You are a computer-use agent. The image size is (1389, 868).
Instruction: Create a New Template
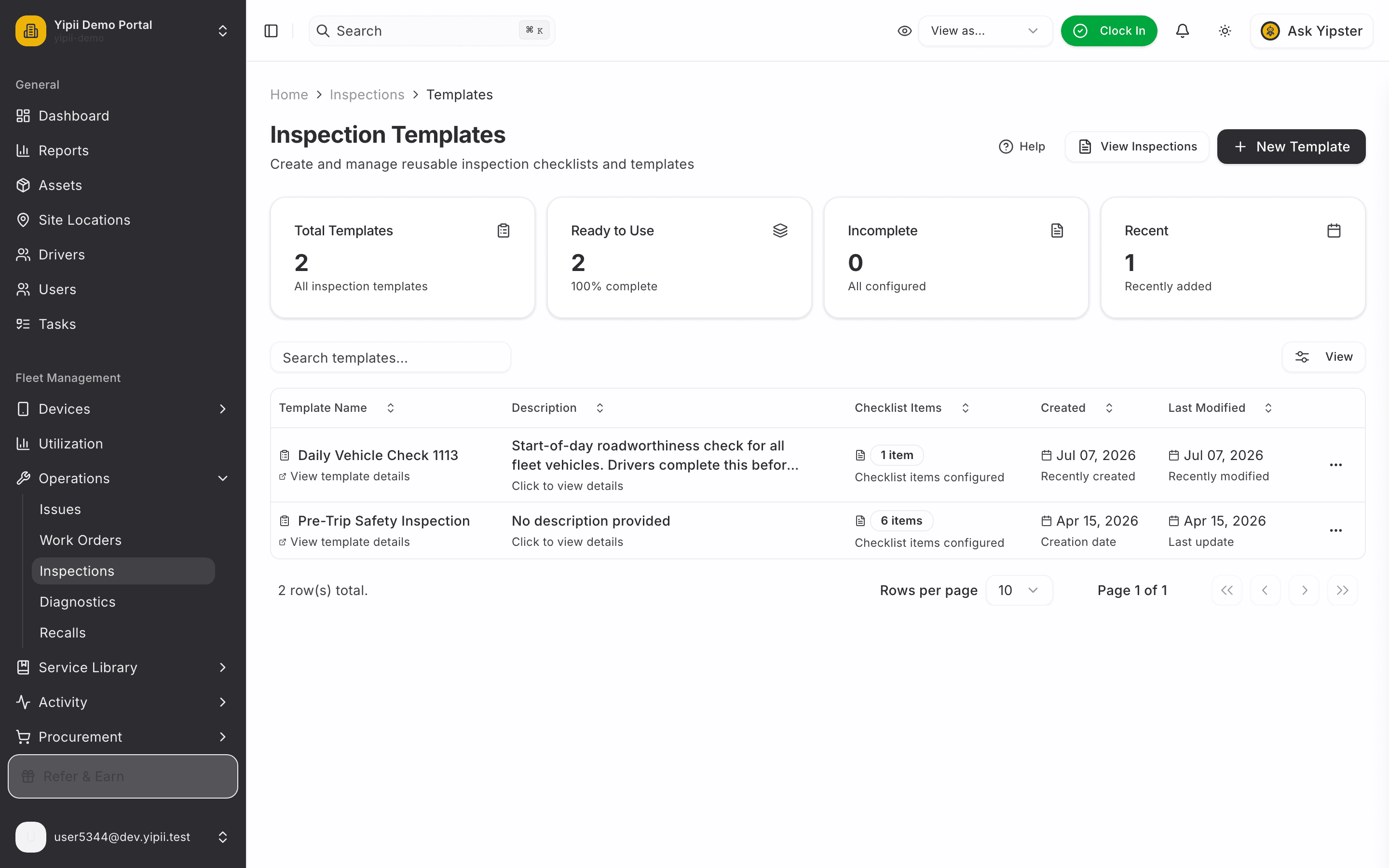1292,147
